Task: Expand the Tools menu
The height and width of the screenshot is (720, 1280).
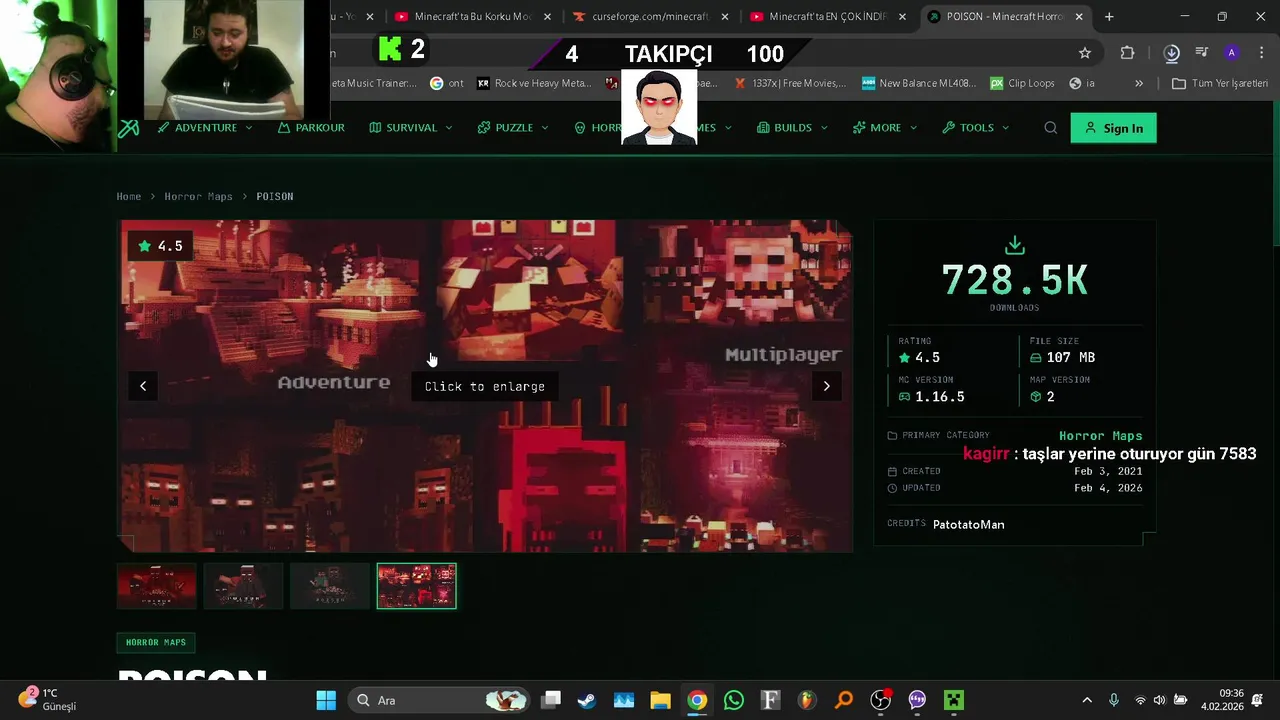Action: coord(976,128)
